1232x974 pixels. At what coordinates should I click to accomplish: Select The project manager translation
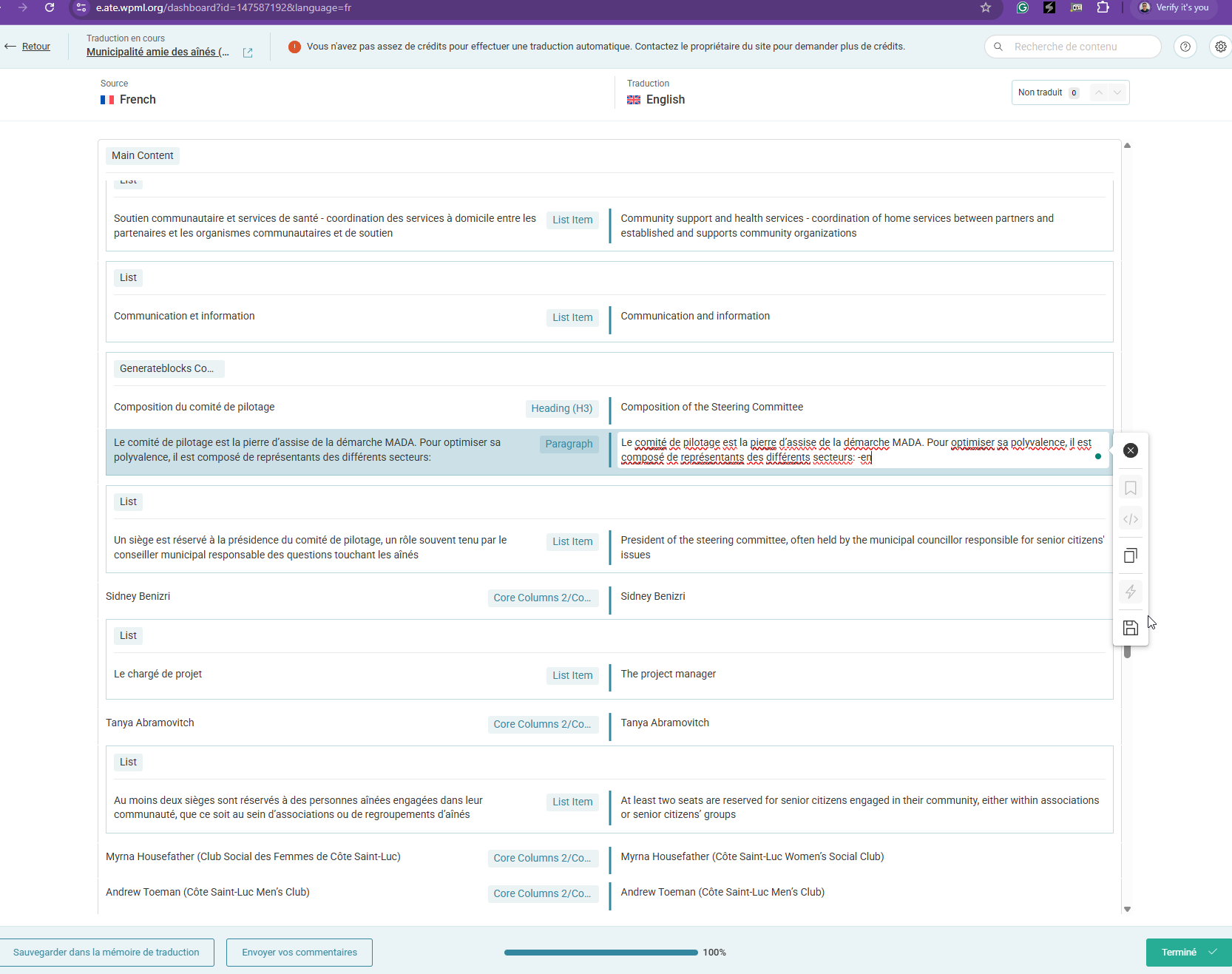click(x=669, y=674)
